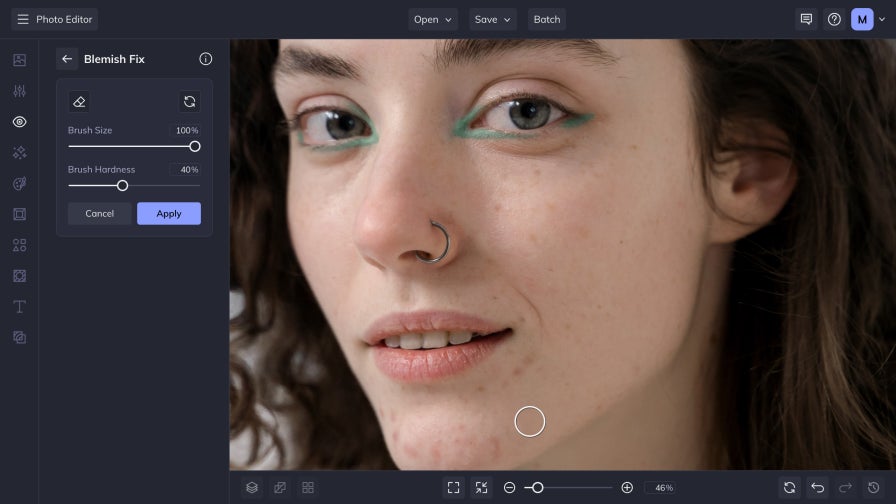Click the Brush Hardness slider handle
Viewport: 896px width, 504px height.
pyautogui.click(x=122, y=186)
